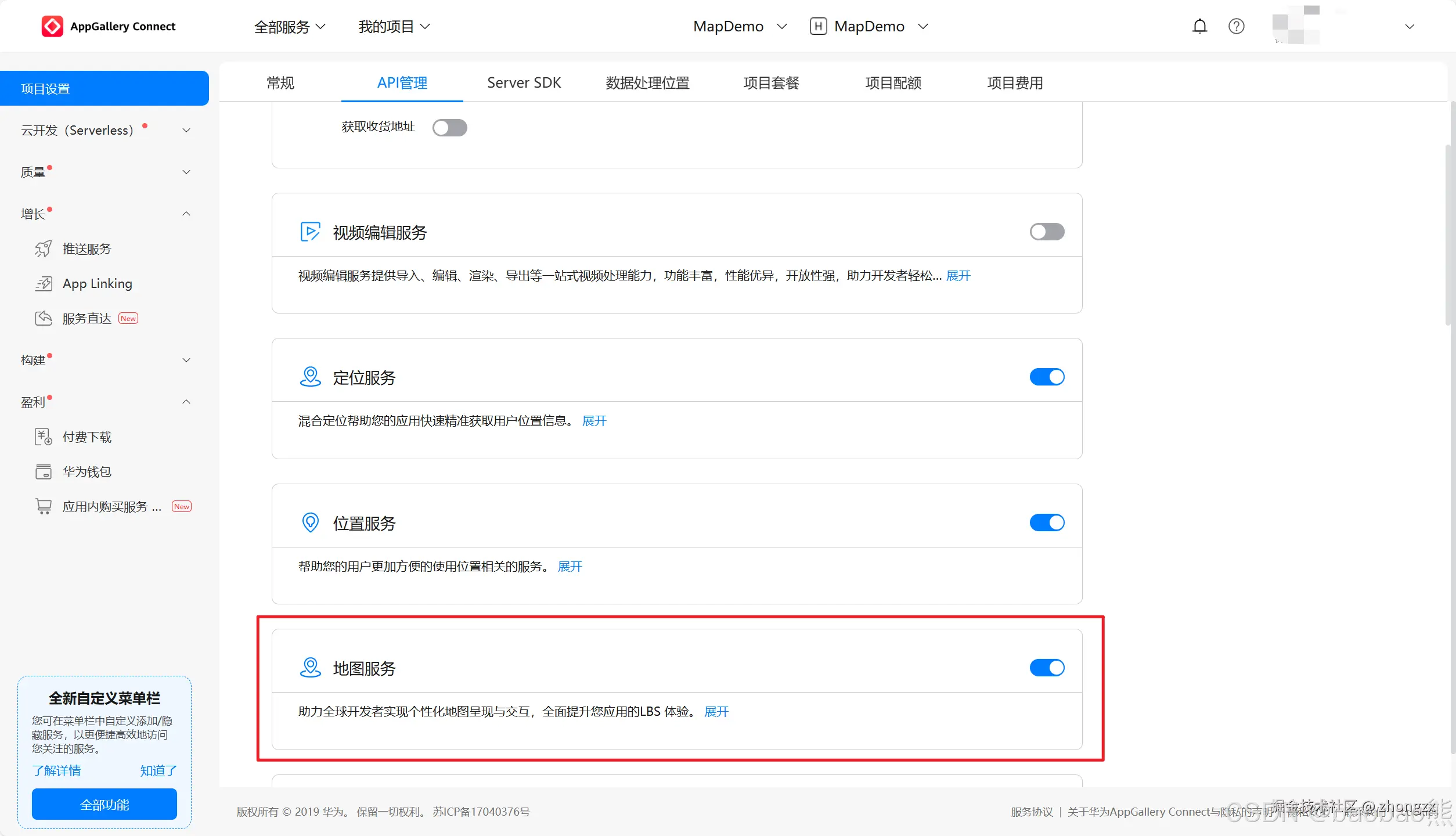Screen dimensions: 1456x836
Task: Disable the 地图服务 toggle
Action: (x=1047, y=668)
